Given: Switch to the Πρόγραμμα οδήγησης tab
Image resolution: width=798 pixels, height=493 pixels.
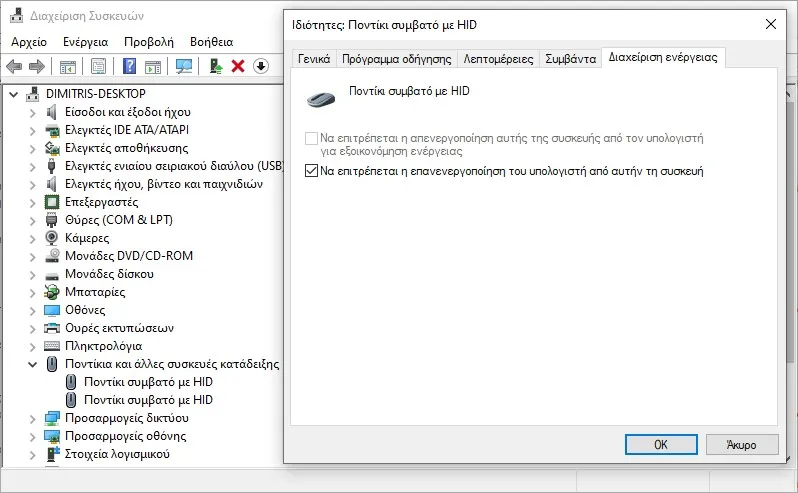Looking at the screenshot, I should click(x=396, y=59).
